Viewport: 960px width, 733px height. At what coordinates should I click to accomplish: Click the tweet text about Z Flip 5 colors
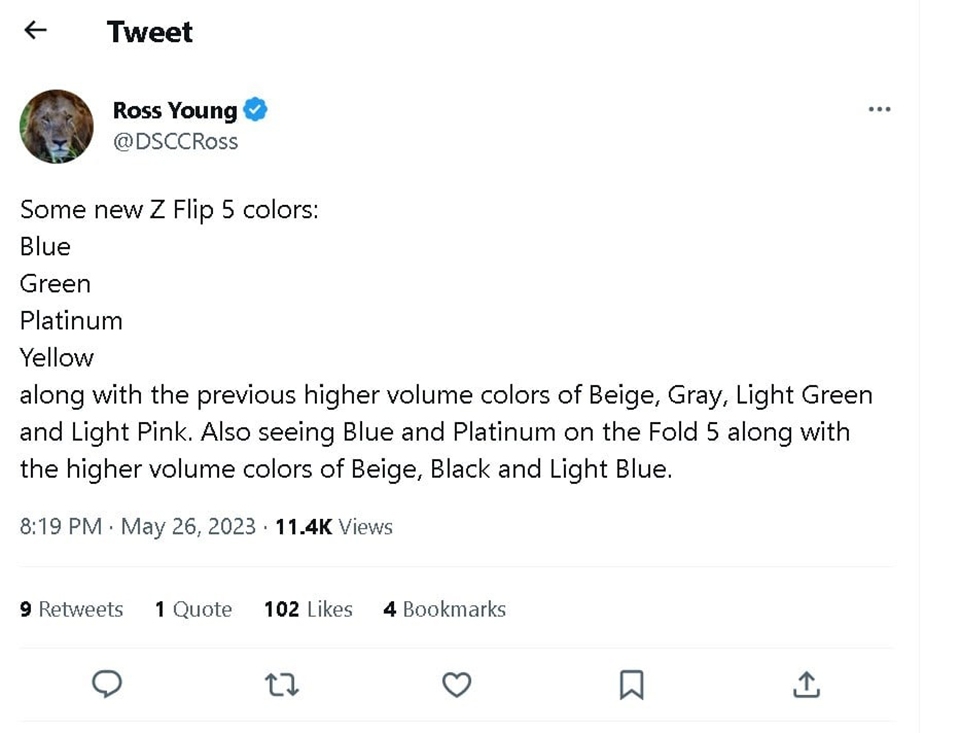pos(168,210)
